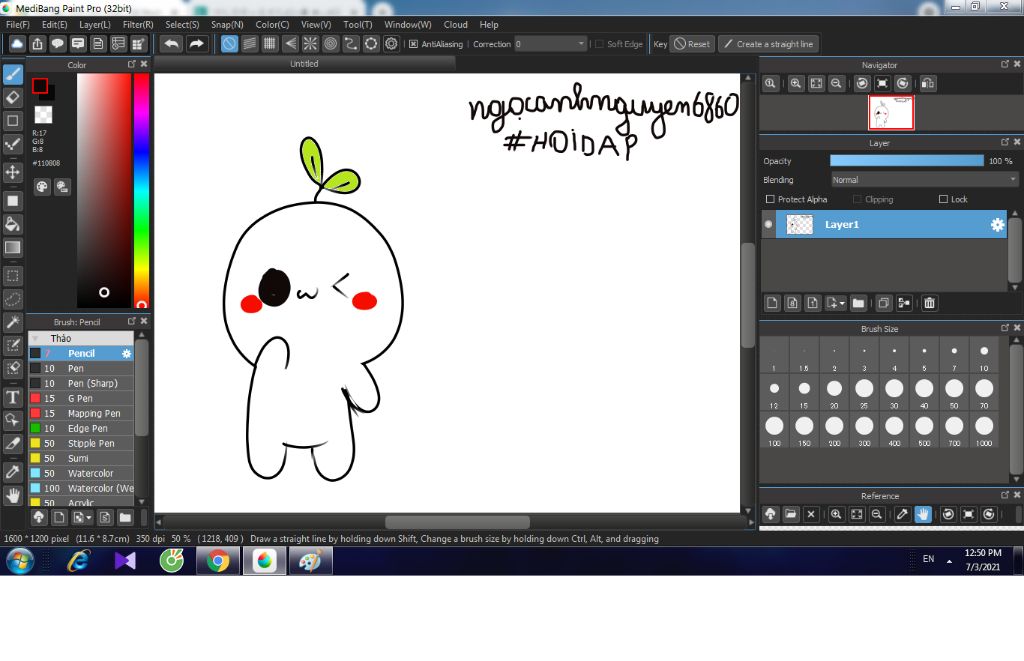Screen dimensions: 1024x661
Task: Open the Blending mode dropdown
Action: 924,180
